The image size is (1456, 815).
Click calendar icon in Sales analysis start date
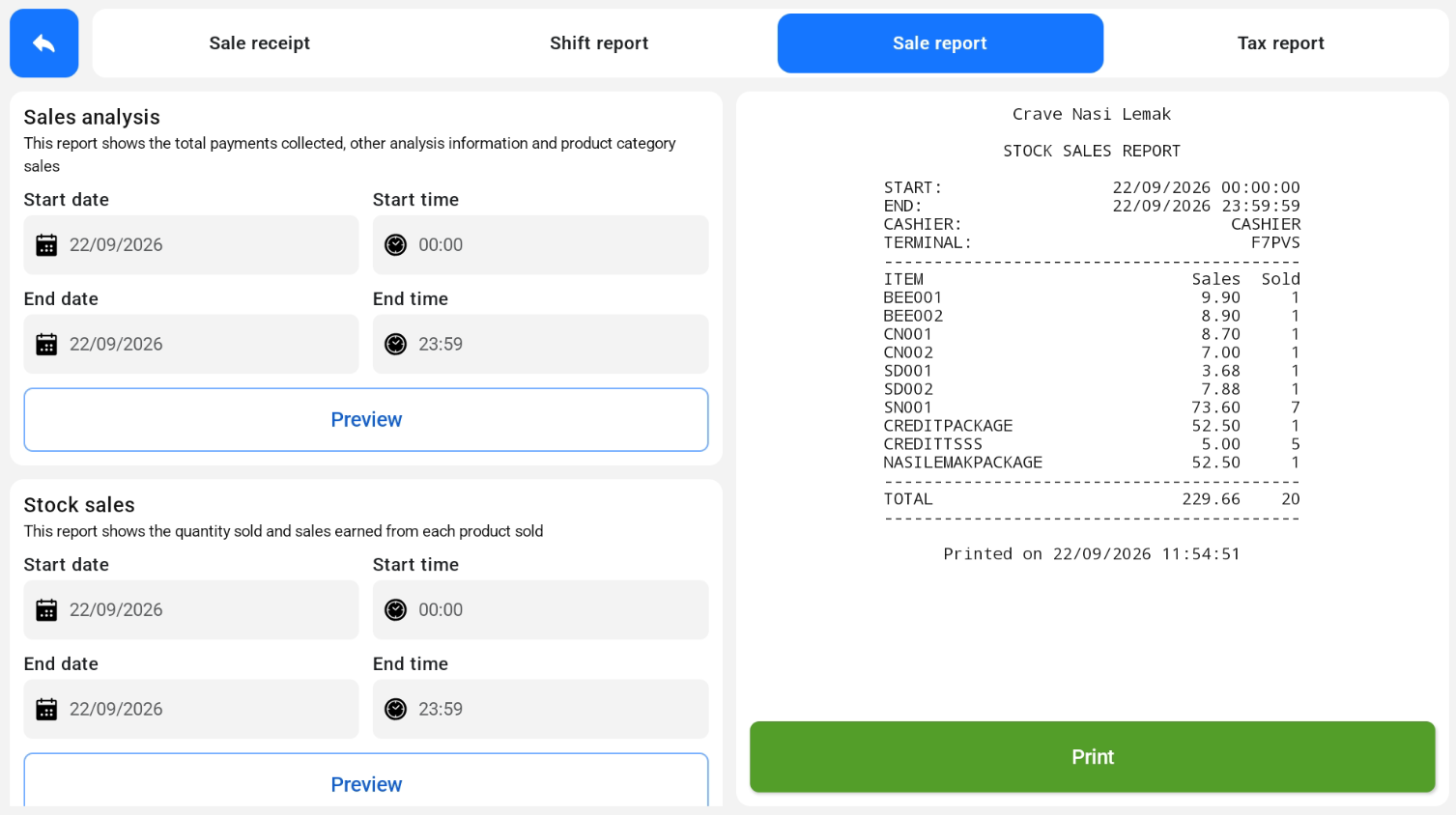(46, 245)
